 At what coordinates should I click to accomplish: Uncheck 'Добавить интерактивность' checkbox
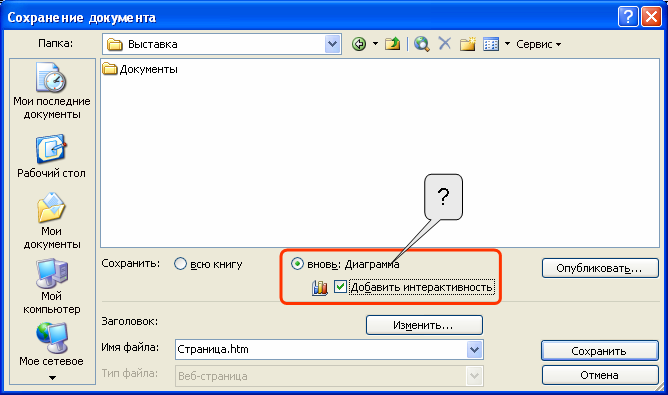click(340, 287)
